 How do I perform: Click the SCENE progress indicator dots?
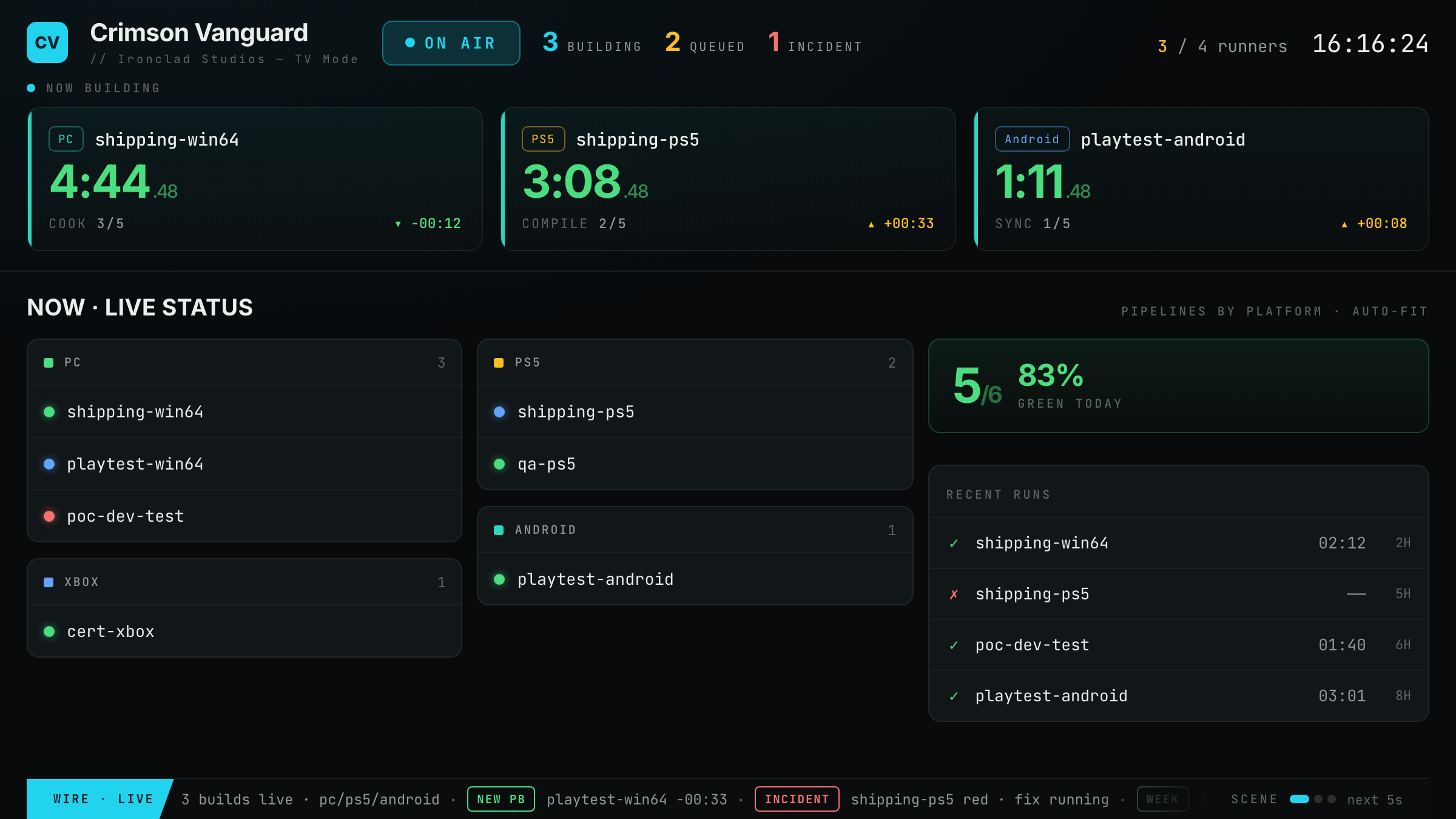pos(1312,799)
